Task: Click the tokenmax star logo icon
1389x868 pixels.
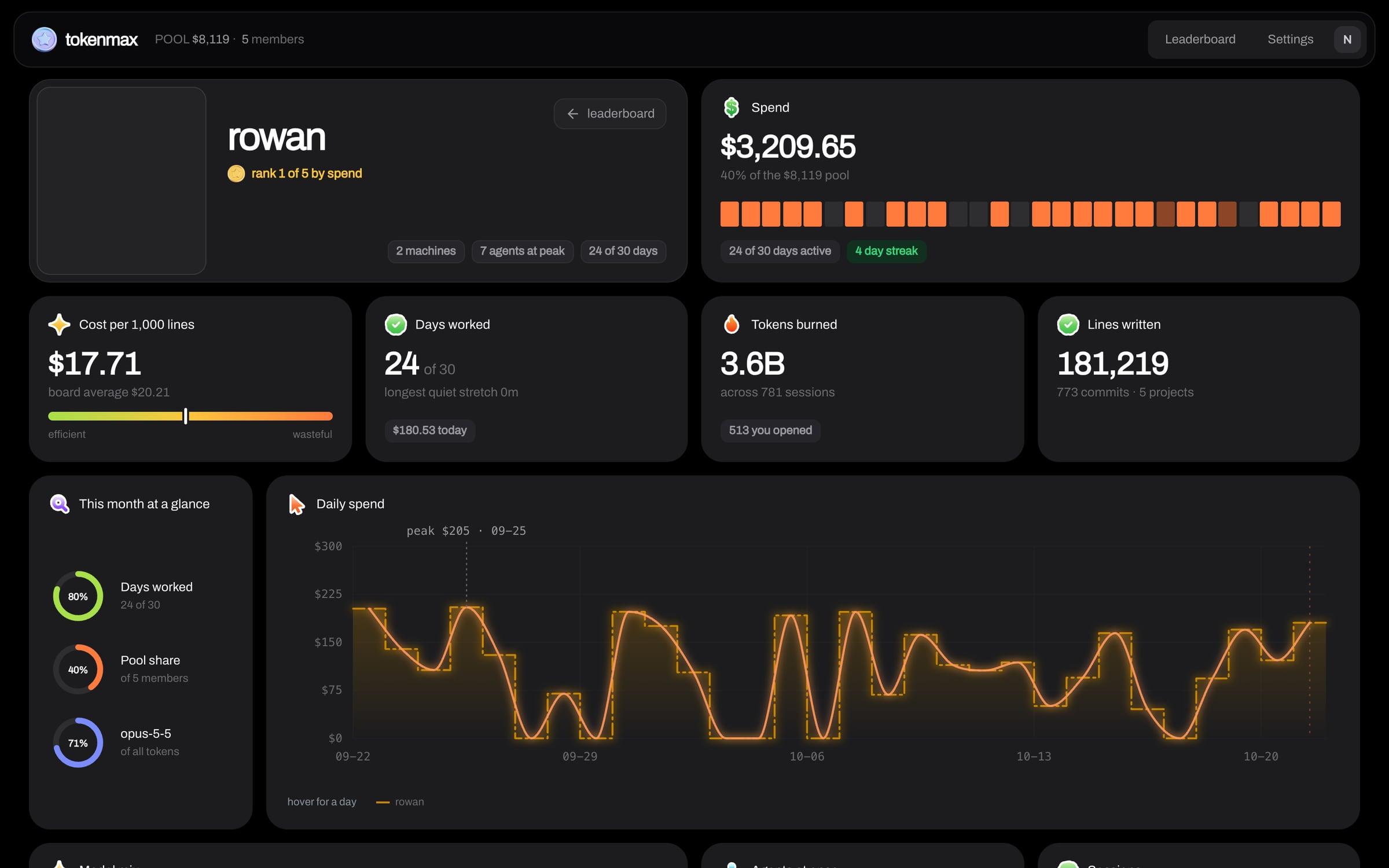Action: (44, 39)
